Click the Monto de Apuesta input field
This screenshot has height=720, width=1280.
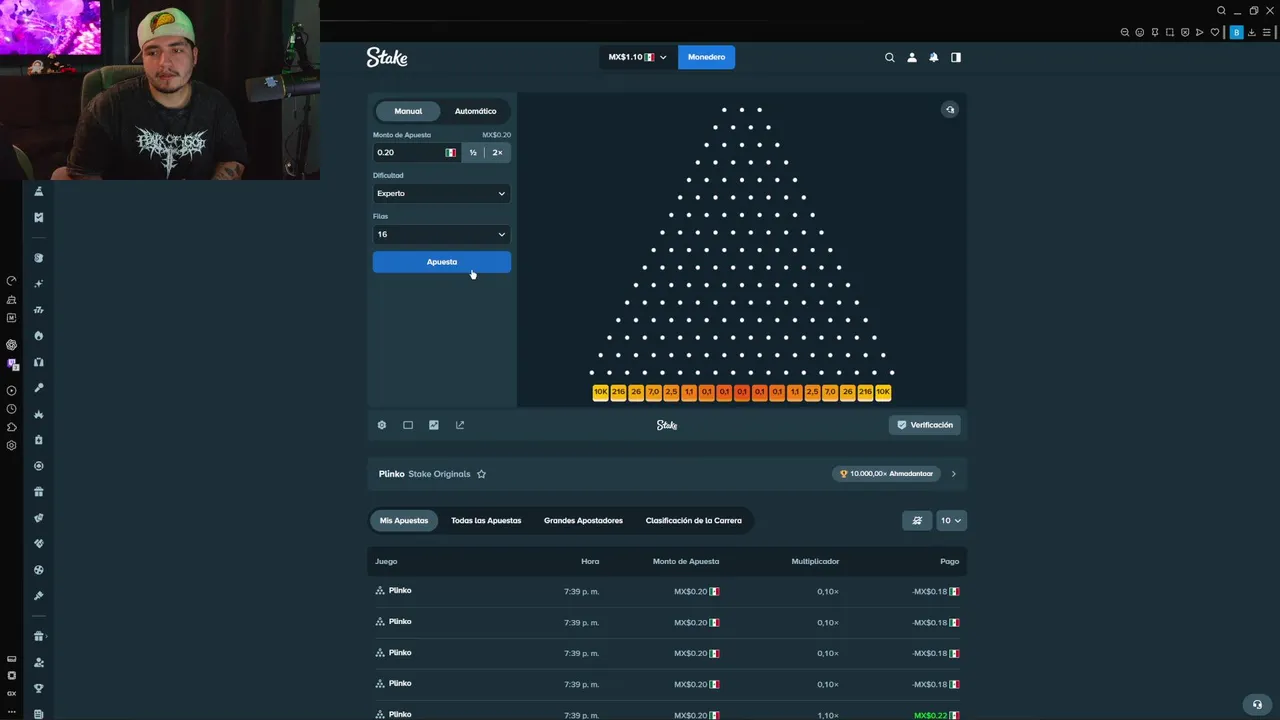coord(417,152)
